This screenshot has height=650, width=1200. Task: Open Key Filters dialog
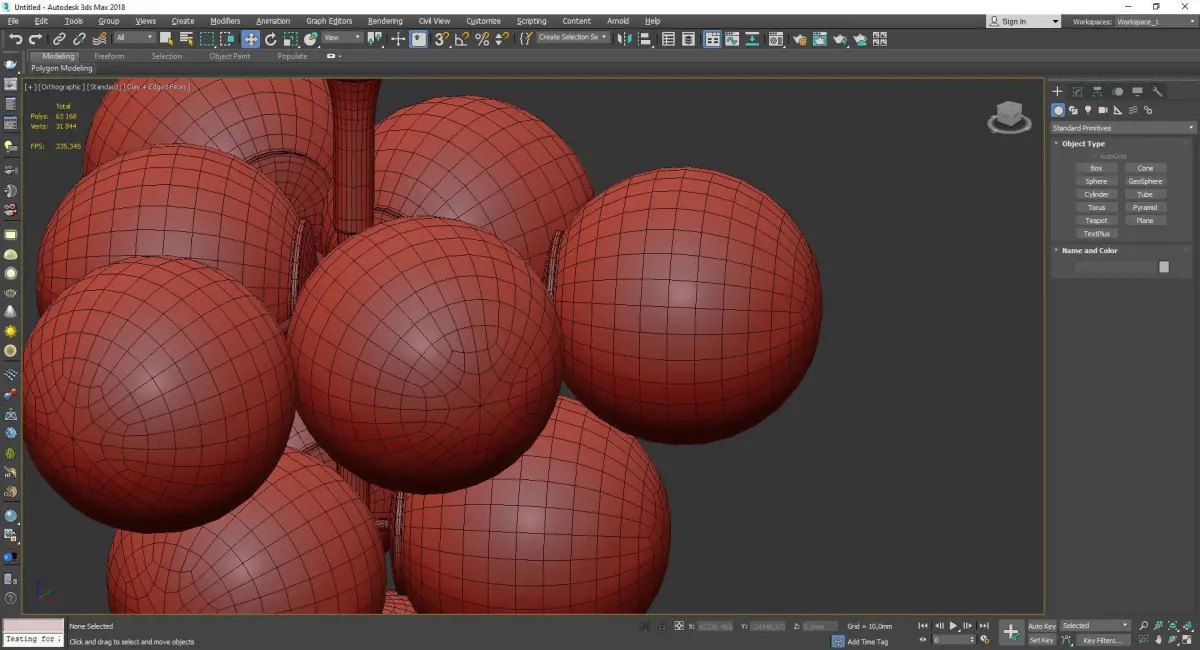pos(1101,640)
